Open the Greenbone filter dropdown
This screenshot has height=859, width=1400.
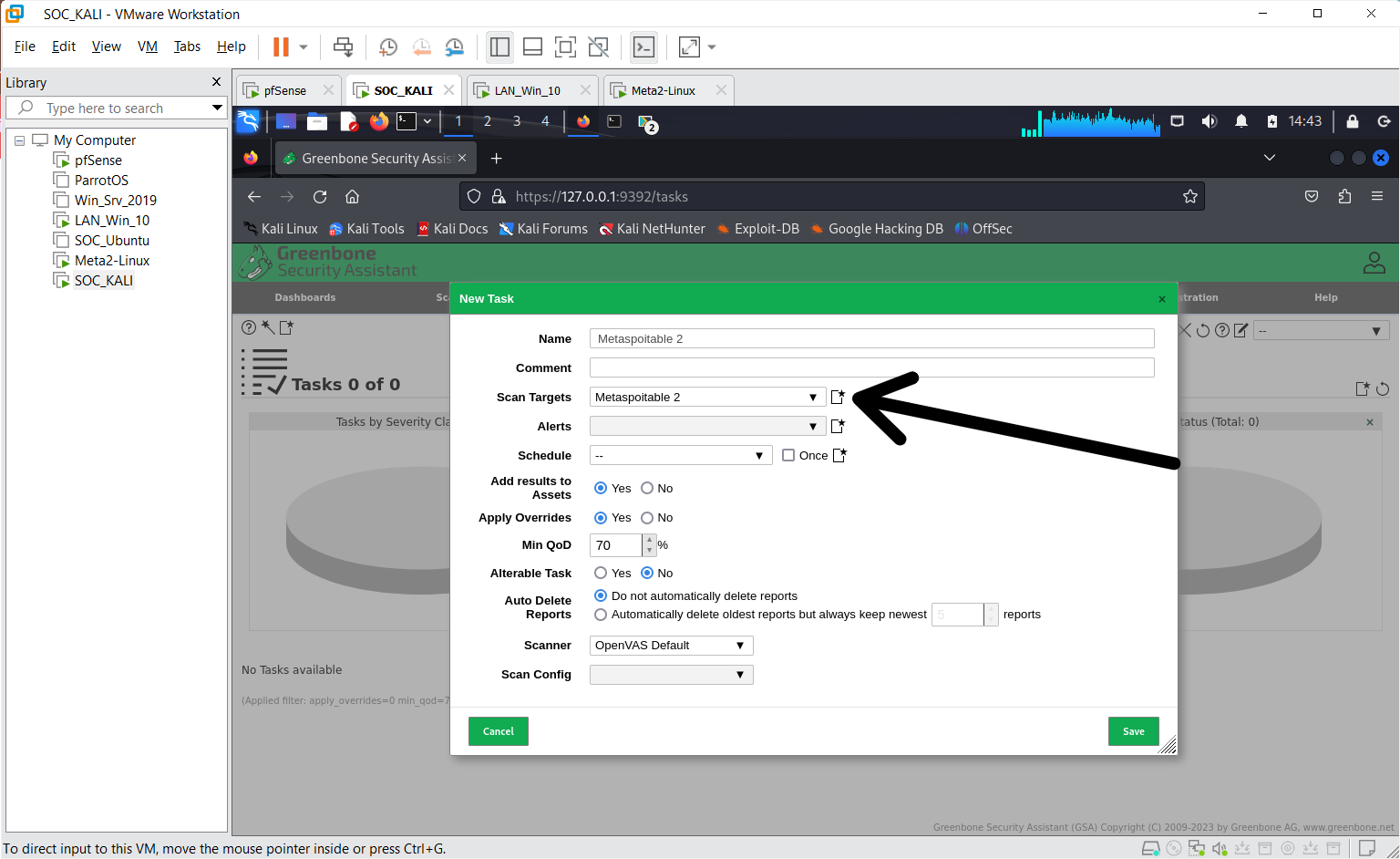click(1321, 330)
